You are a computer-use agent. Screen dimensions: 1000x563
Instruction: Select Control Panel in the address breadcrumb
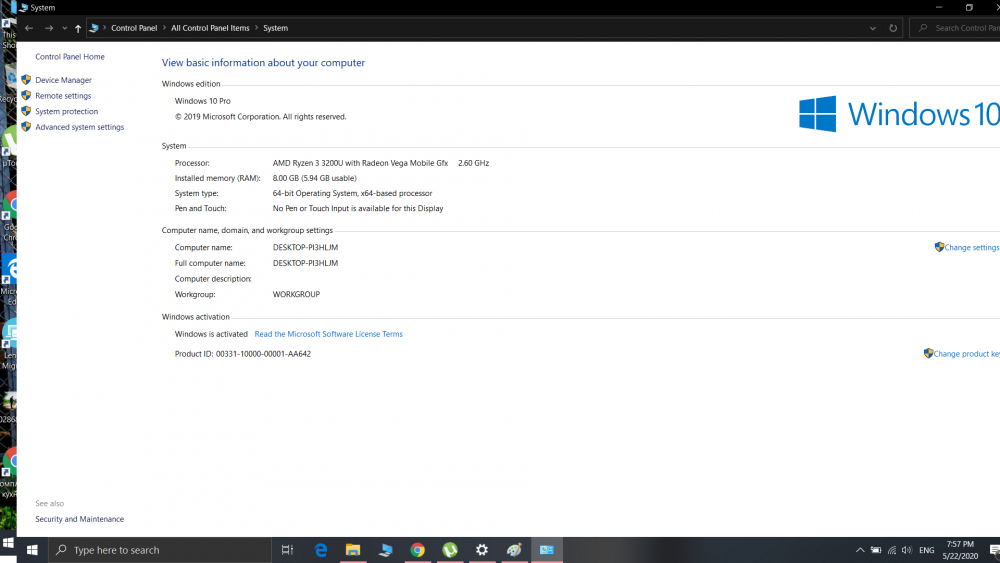pos(134,28)
